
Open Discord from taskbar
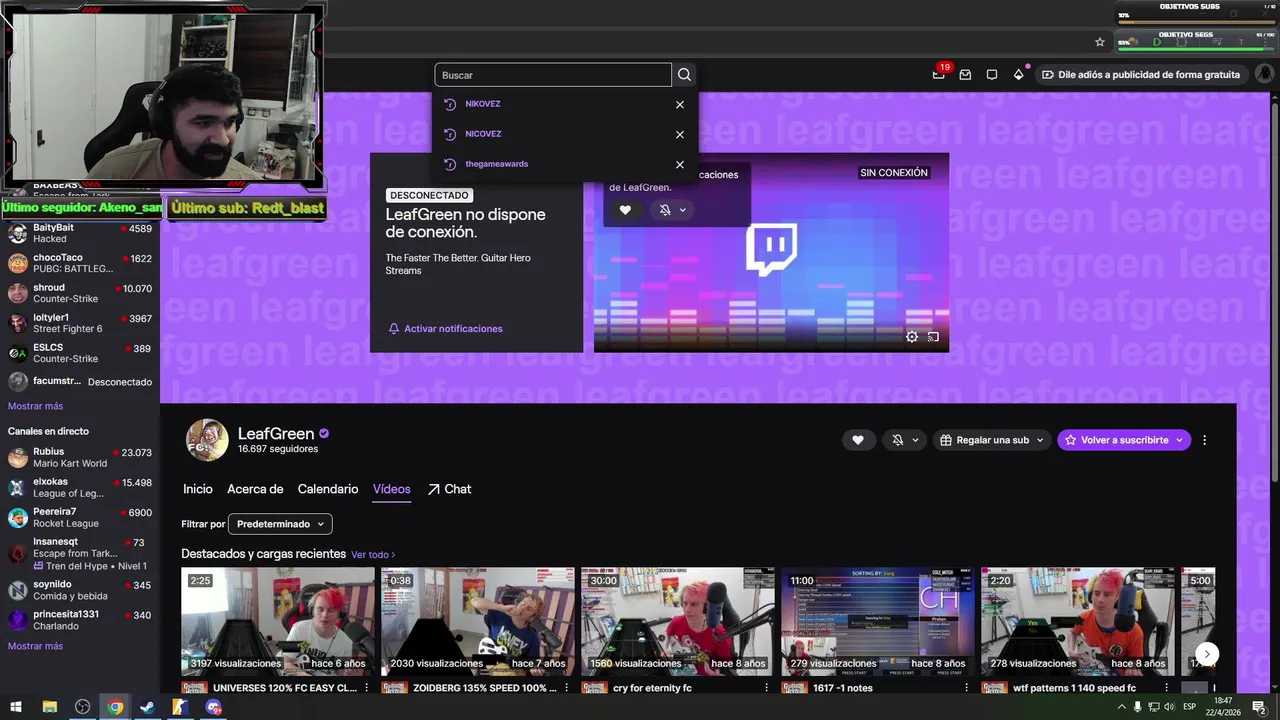click(213, 707)
